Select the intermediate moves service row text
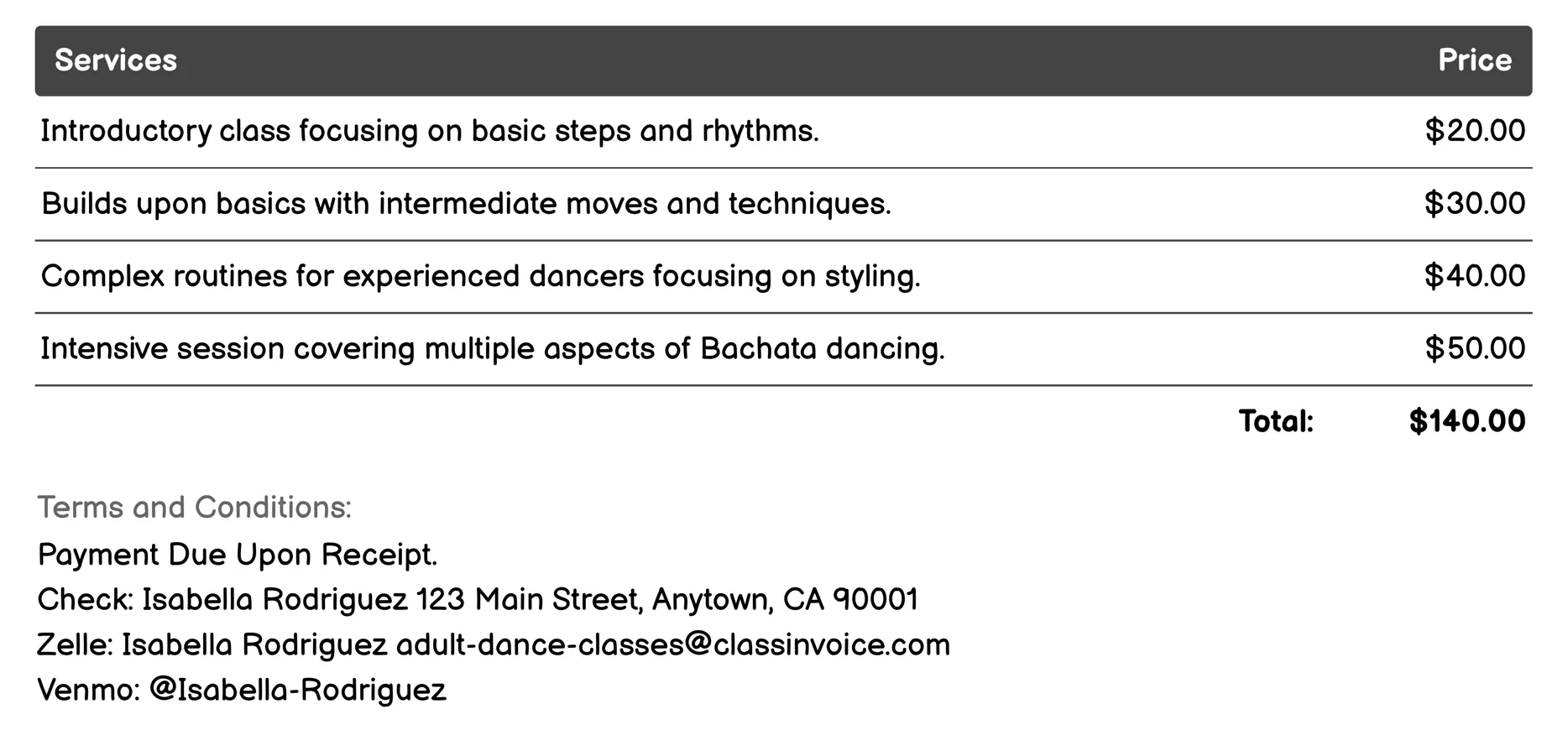Image resolution: width=1568 pixels, height=730 pixels. pos(466,204)
